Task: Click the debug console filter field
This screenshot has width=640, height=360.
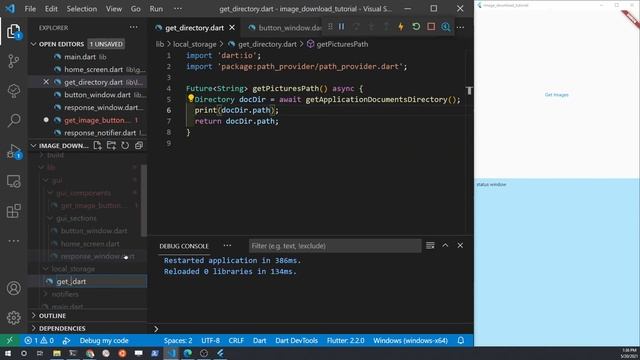Action: (335, 246)
